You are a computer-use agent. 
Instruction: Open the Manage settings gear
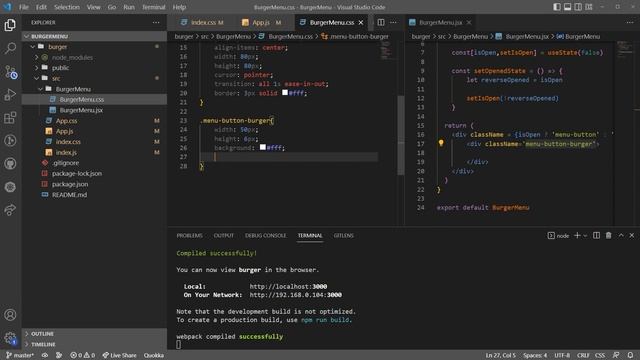click(x=10, y=338)
